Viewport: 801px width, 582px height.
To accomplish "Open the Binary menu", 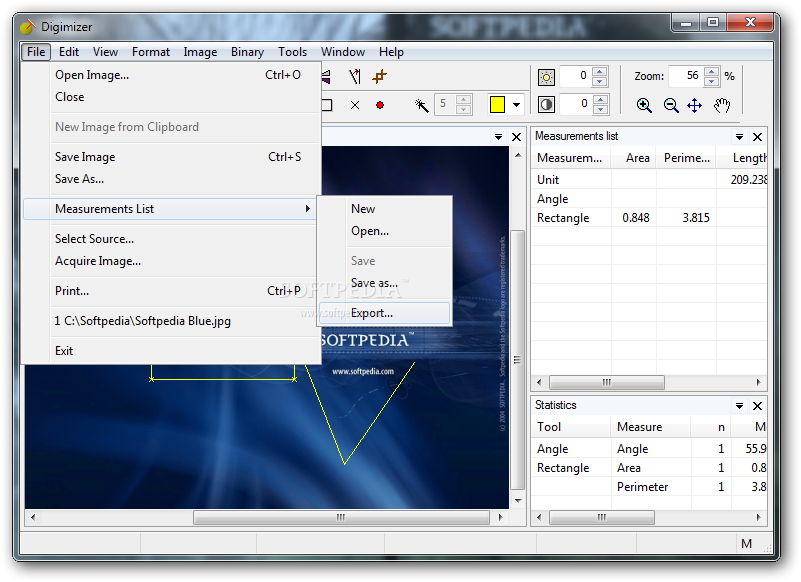I will point(247,52).
